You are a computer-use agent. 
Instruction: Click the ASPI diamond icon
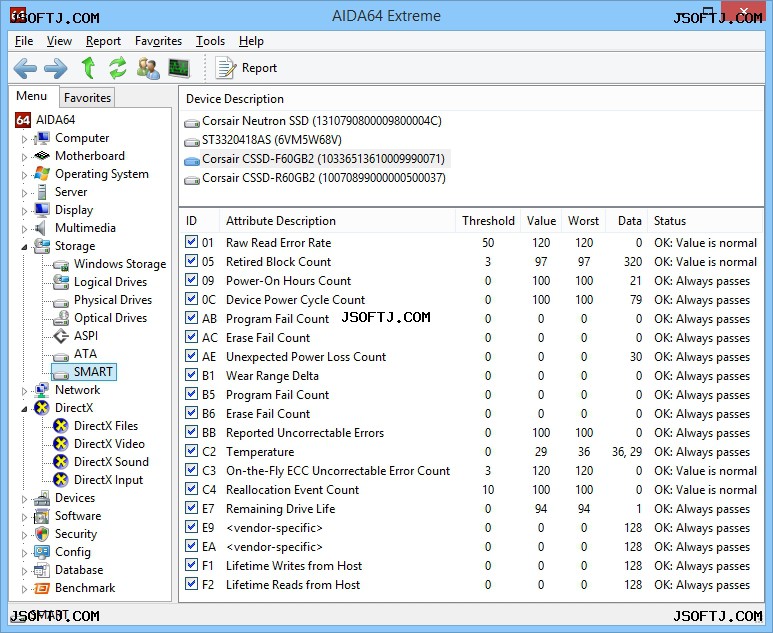pyautogui.click(x=61, y=336)
